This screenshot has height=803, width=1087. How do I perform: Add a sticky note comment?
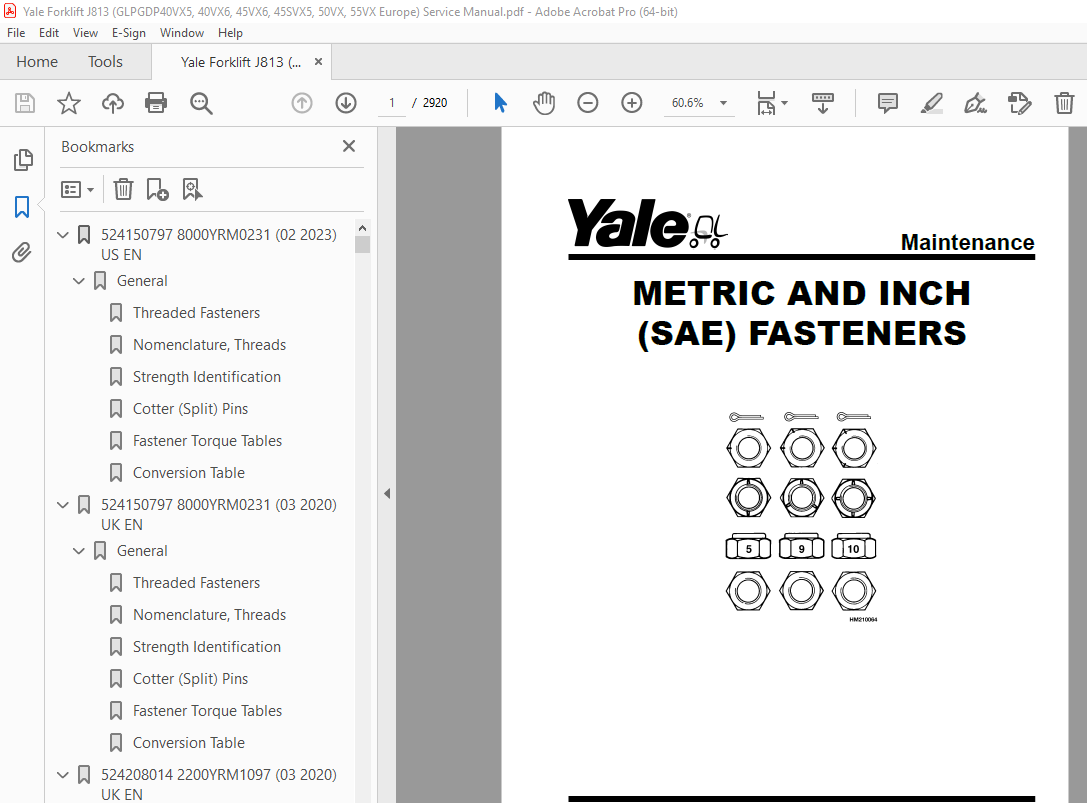pyautogui.click(x=887, y=103)
